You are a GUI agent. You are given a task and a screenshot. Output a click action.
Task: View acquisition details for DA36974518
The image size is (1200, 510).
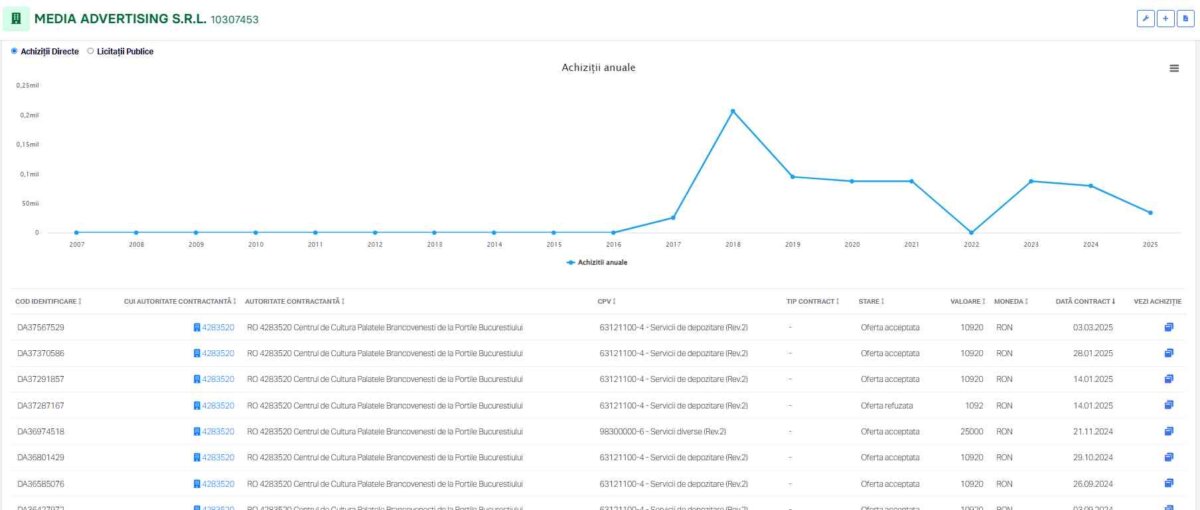pyautogui.click(x=1169, y=431)
